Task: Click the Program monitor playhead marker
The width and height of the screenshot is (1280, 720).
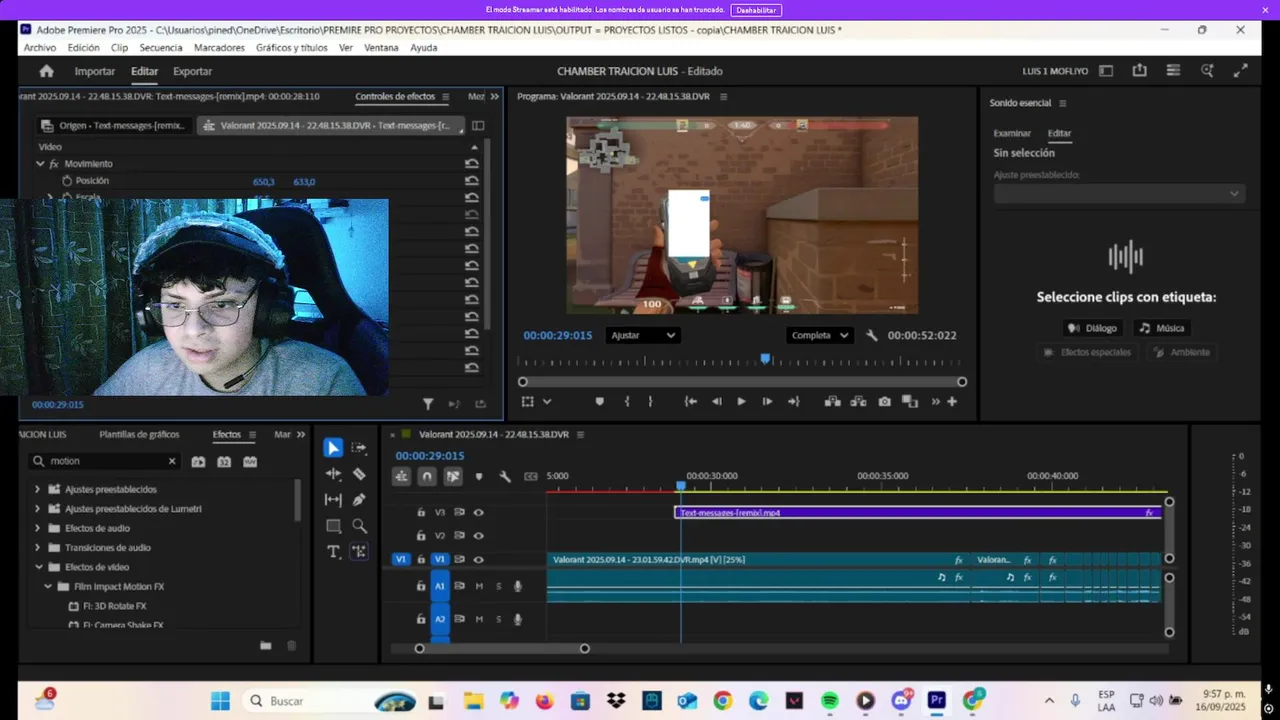Action: 765,358
